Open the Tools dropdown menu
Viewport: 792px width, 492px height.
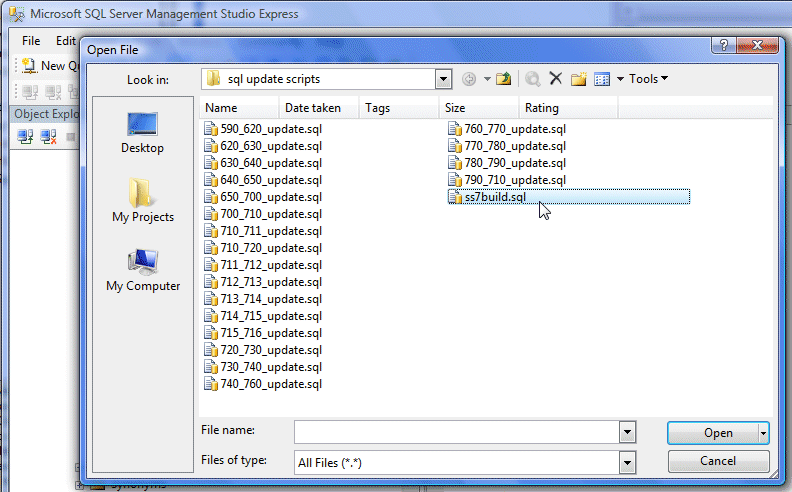pyautogui.click(x=648, y=79)
